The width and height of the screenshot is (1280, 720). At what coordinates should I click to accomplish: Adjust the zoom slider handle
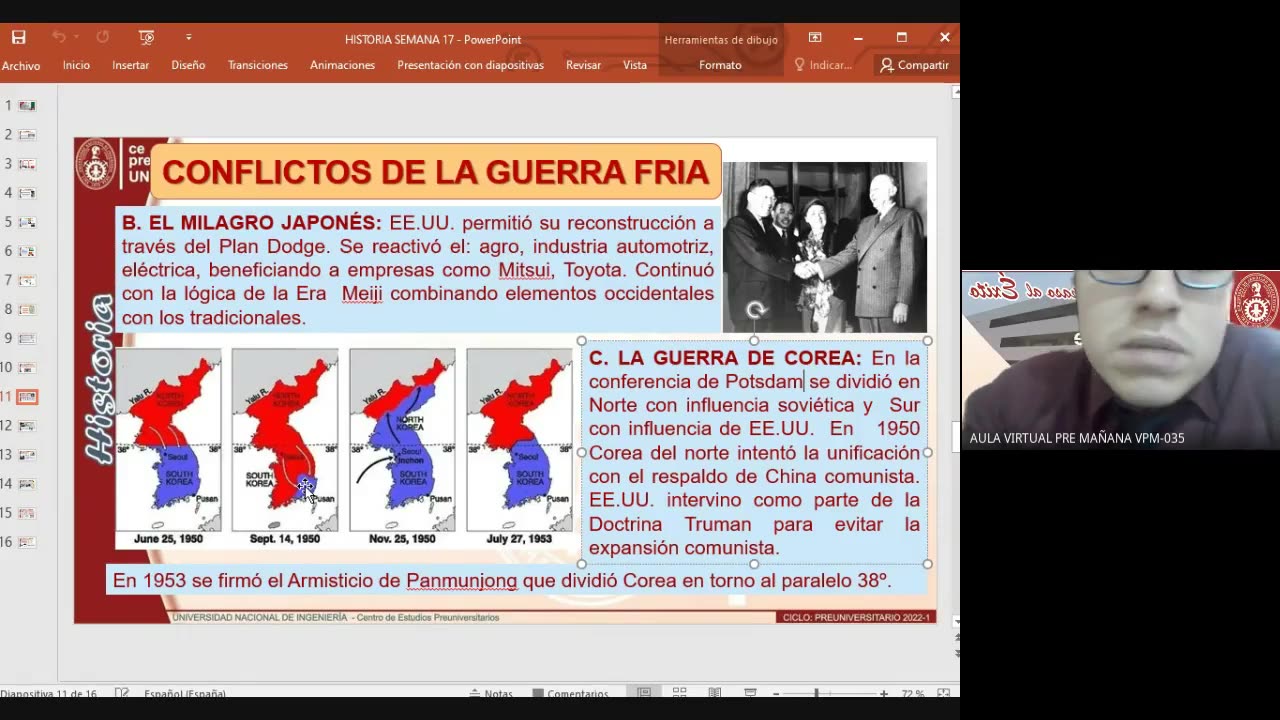coord(816,693)
